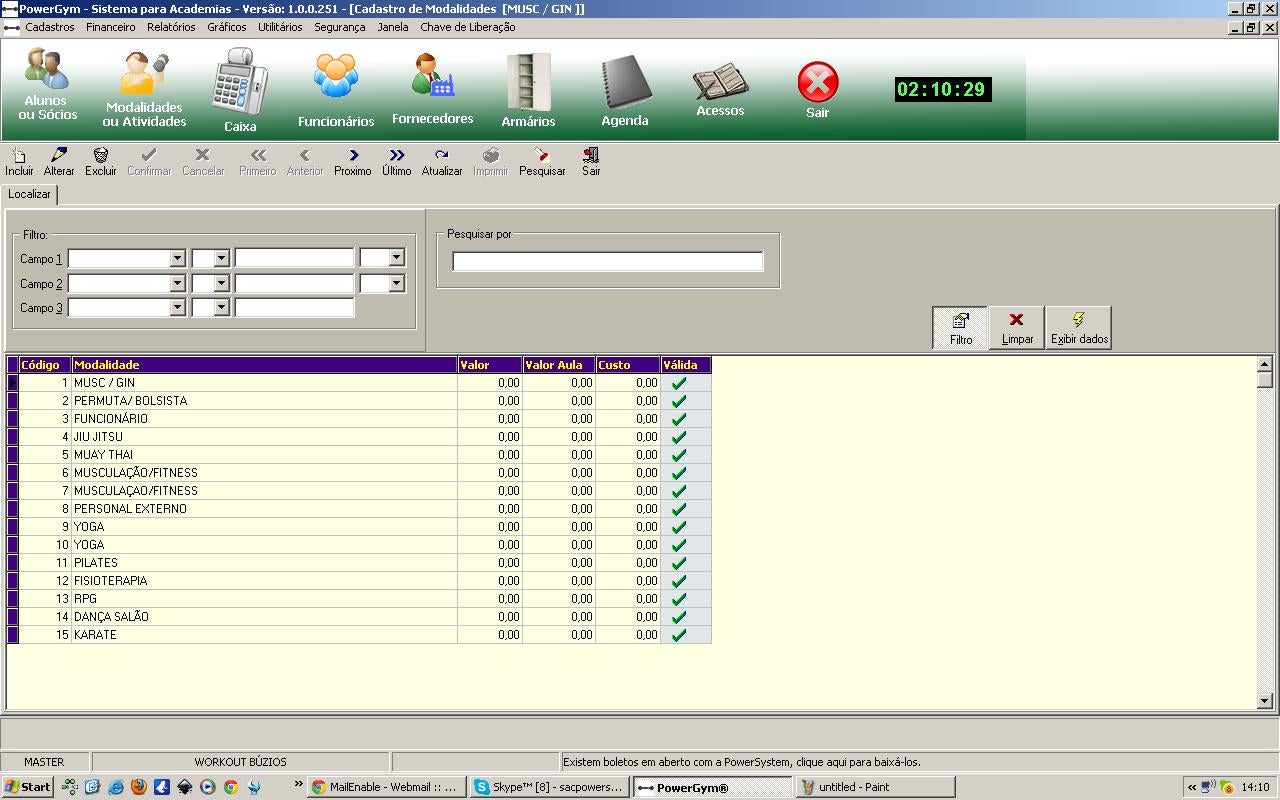Toggle Válida checkmark for MUAY THAI
Image resolution: width=1280 pixels, height=800 pixels.
(x=679, y=455)
